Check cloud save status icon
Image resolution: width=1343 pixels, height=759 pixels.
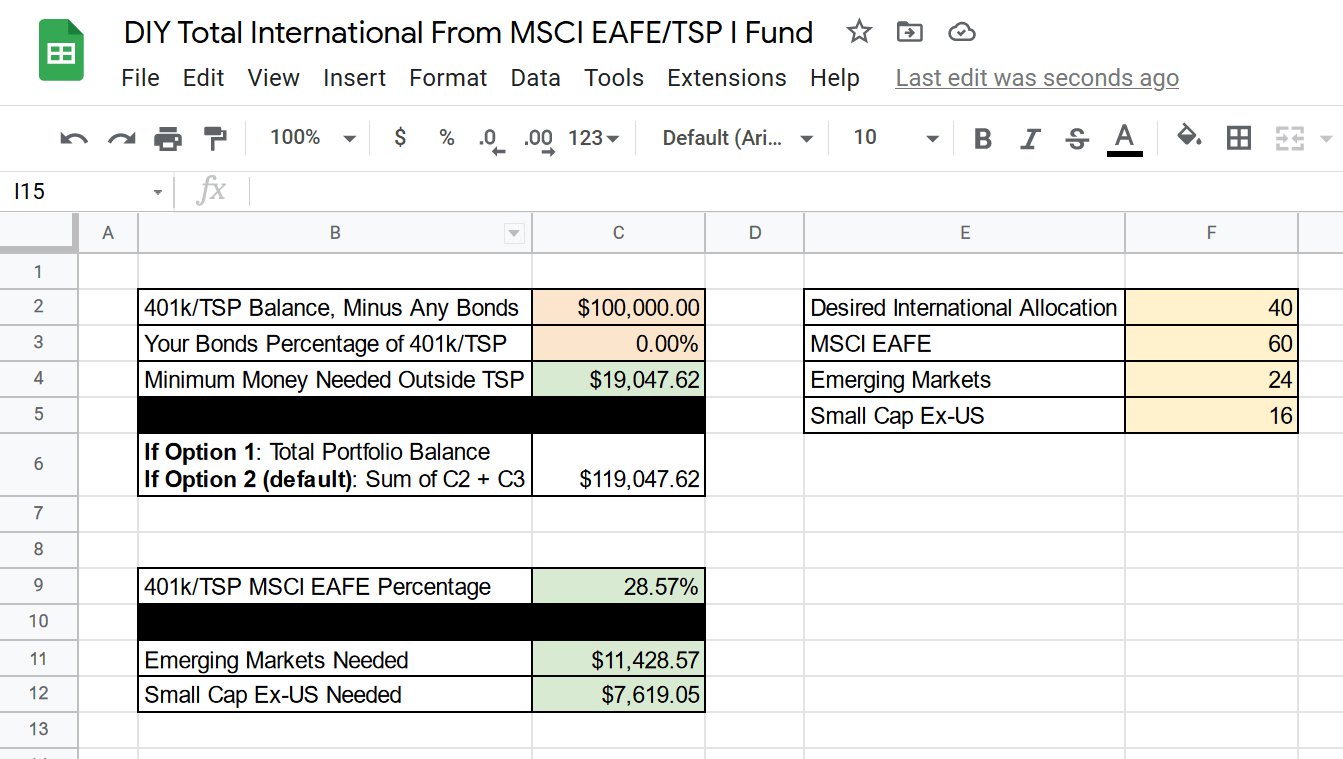point(961,32)
